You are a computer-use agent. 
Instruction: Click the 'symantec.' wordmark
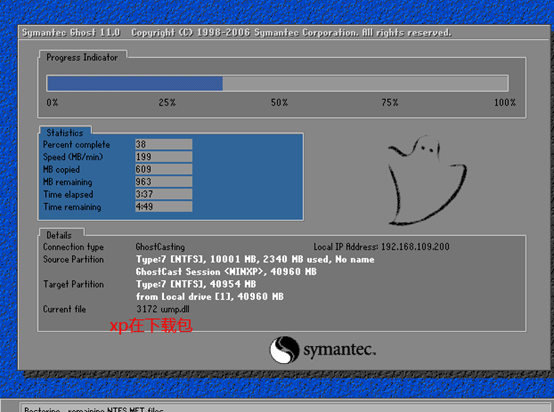pos(340,350)
